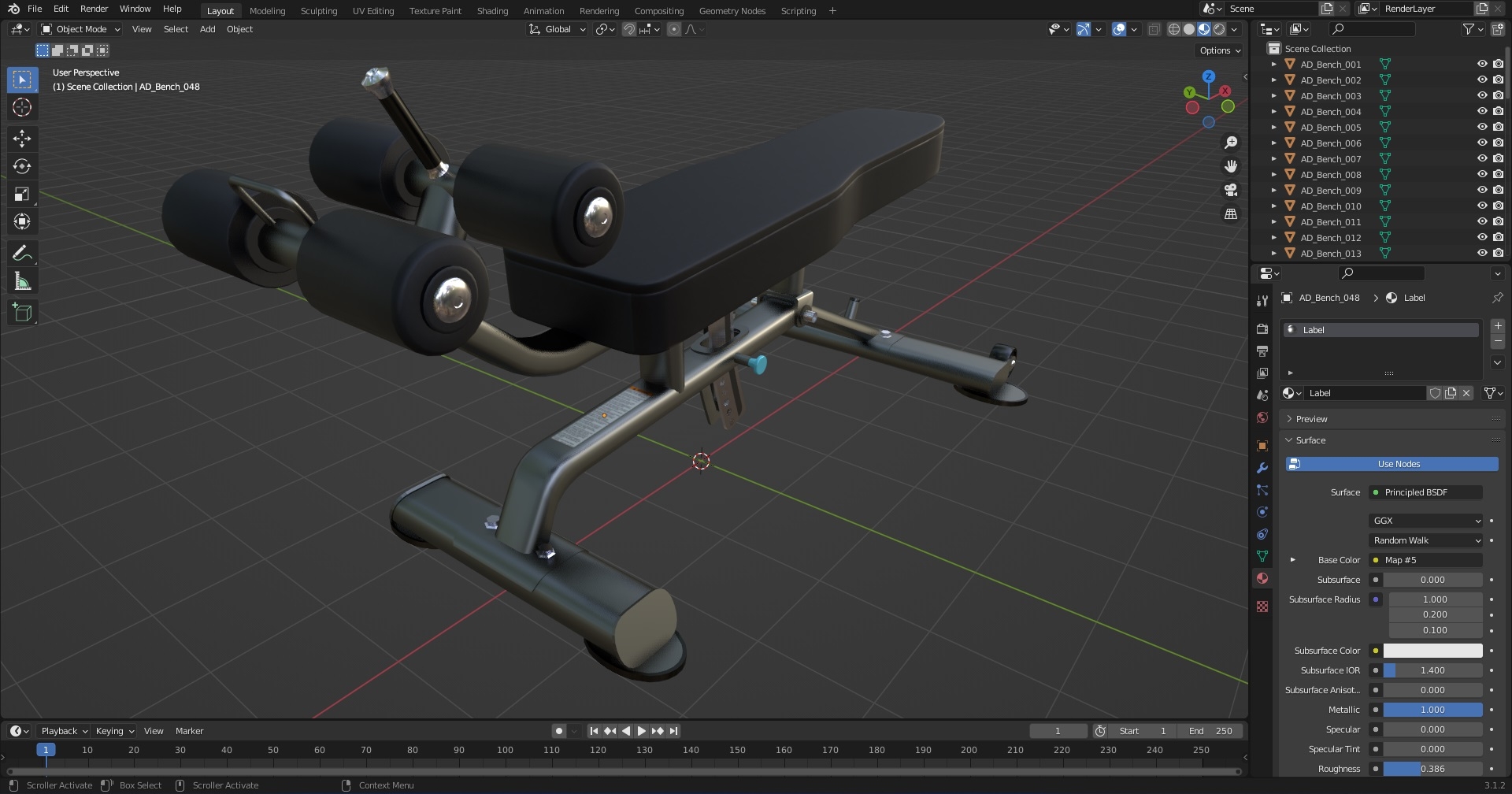This screenshot has height=794, width=1512.
Task: Pin the properties editor context
Action: 1497,298
